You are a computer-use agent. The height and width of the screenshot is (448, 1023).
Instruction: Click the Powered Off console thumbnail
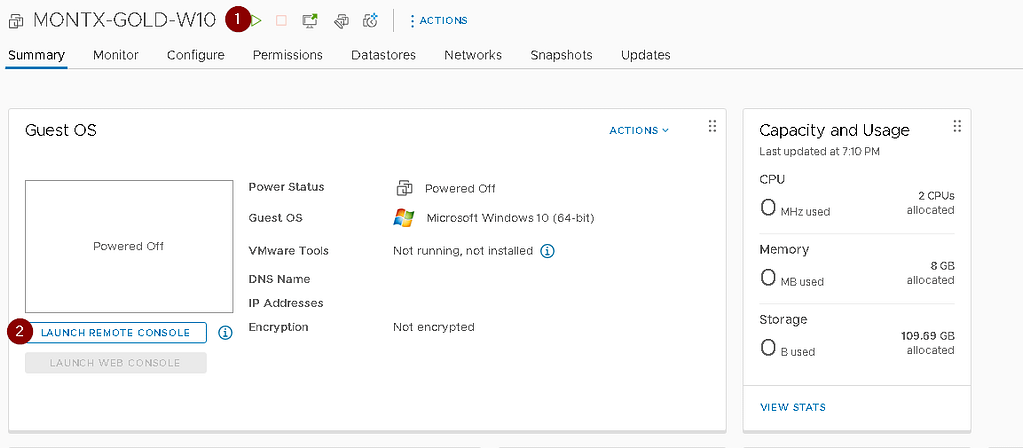click(x=128, y=246)
